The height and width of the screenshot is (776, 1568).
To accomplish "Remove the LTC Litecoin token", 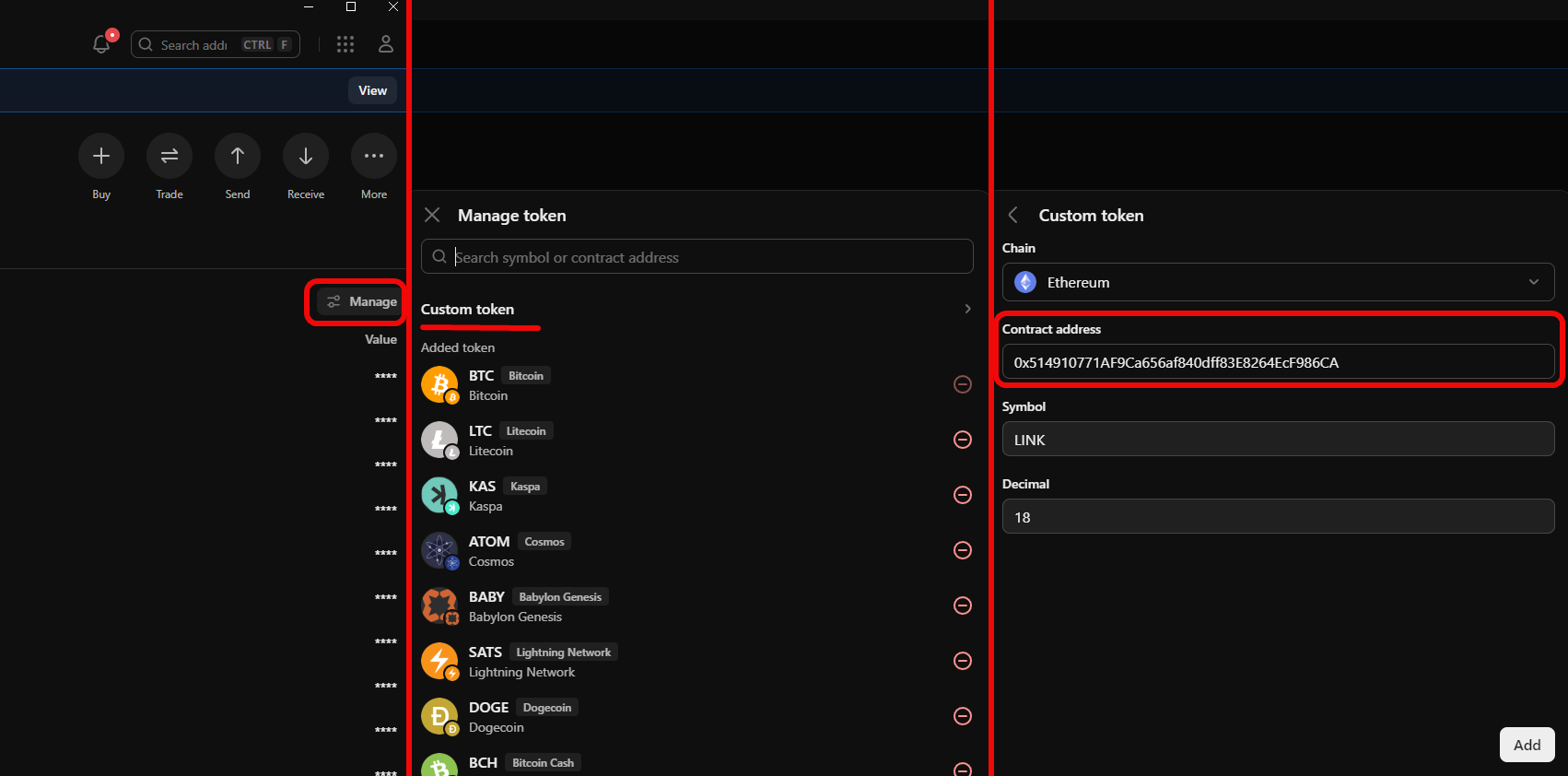I will [963, 440].
